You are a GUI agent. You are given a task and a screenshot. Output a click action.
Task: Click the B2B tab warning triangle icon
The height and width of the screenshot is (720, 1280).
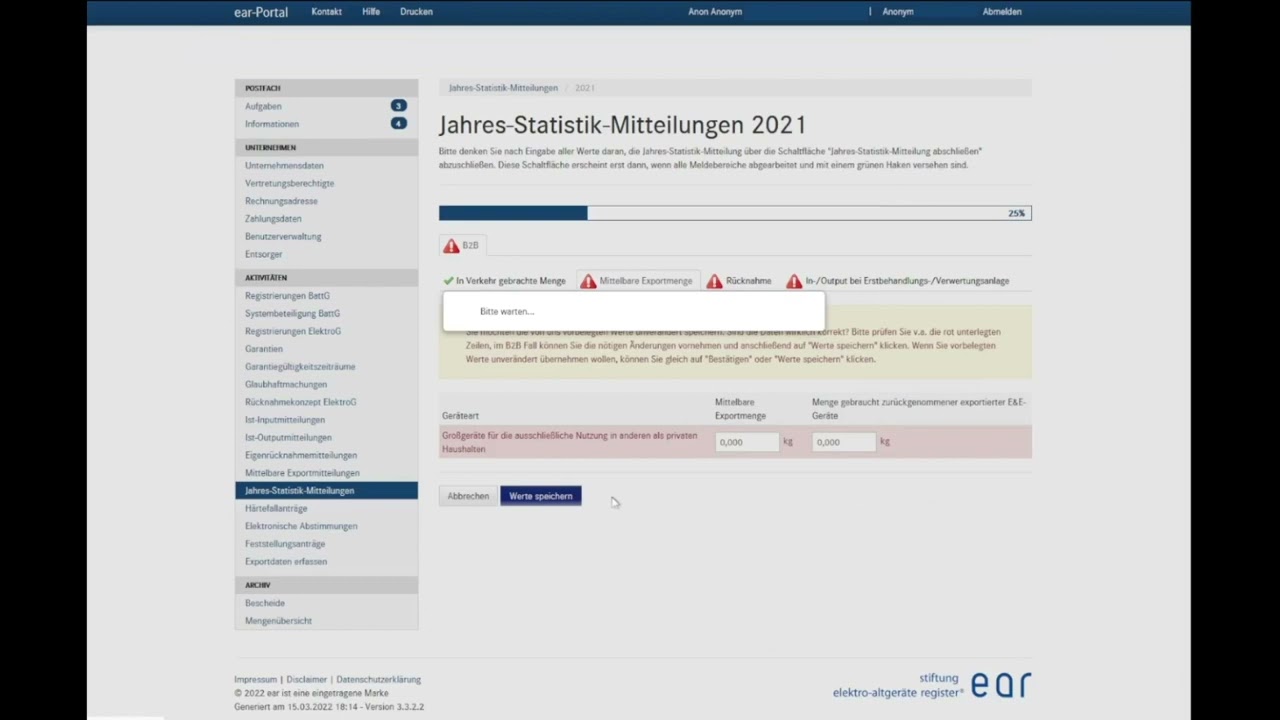tap(452, 246)
